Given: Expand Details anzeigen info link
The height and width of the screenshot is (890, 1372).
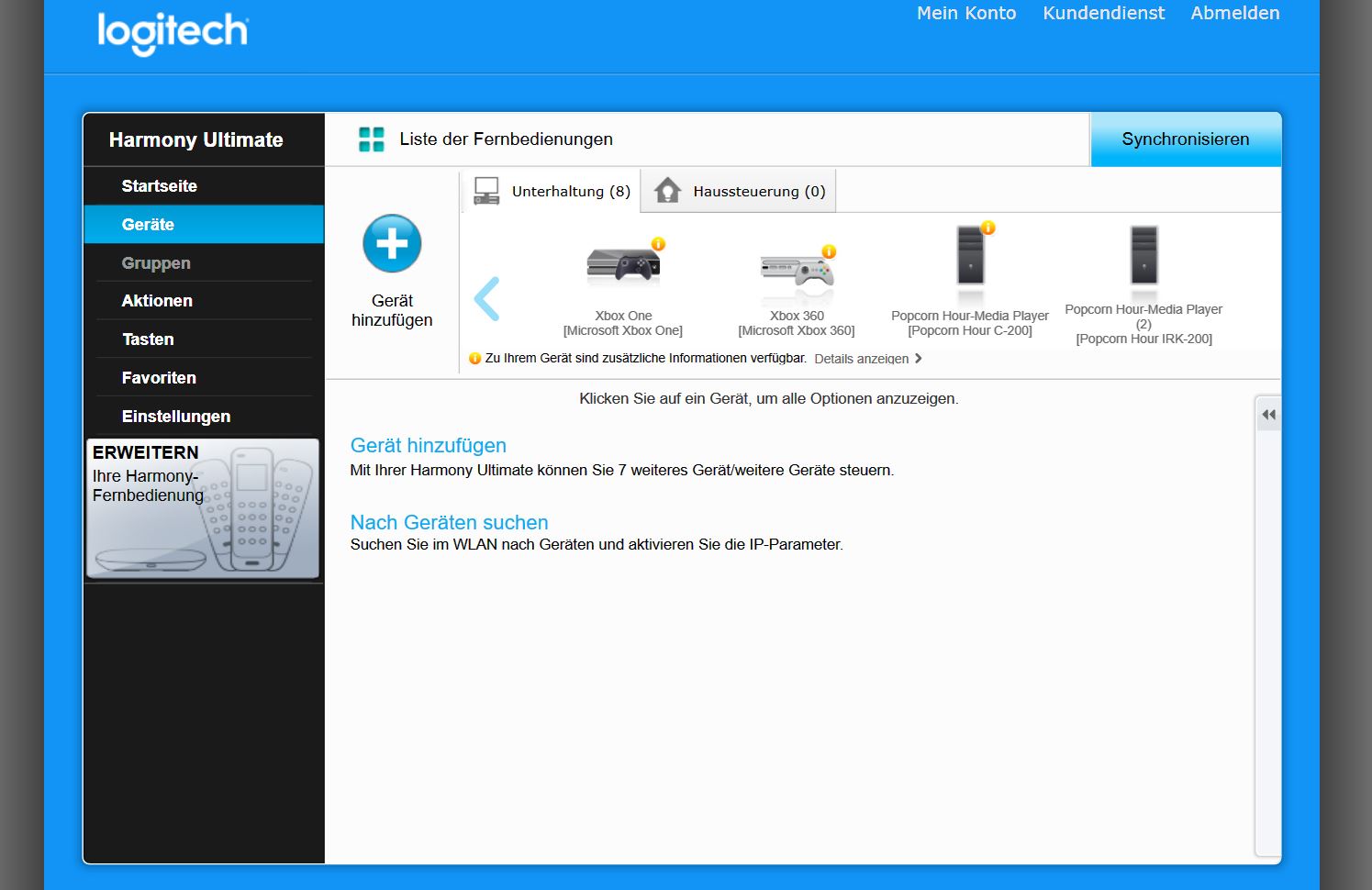Looking at the screenshot, I should click(867, 359).
